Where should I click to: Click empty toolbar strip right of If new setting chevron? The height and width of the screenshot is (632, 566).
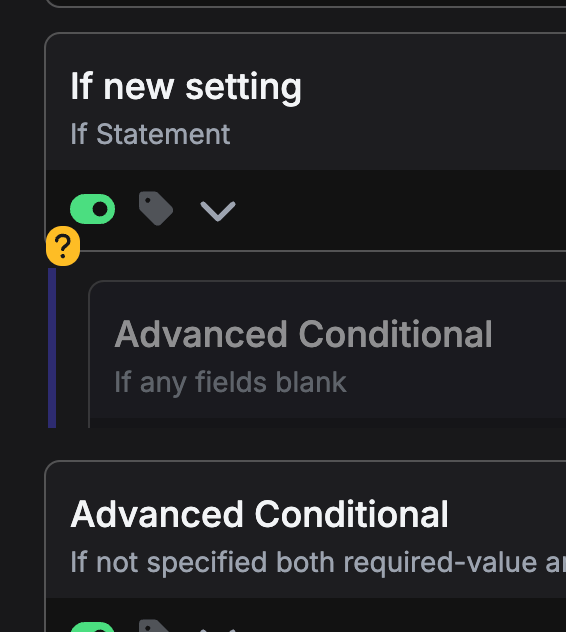pos(401,210)
